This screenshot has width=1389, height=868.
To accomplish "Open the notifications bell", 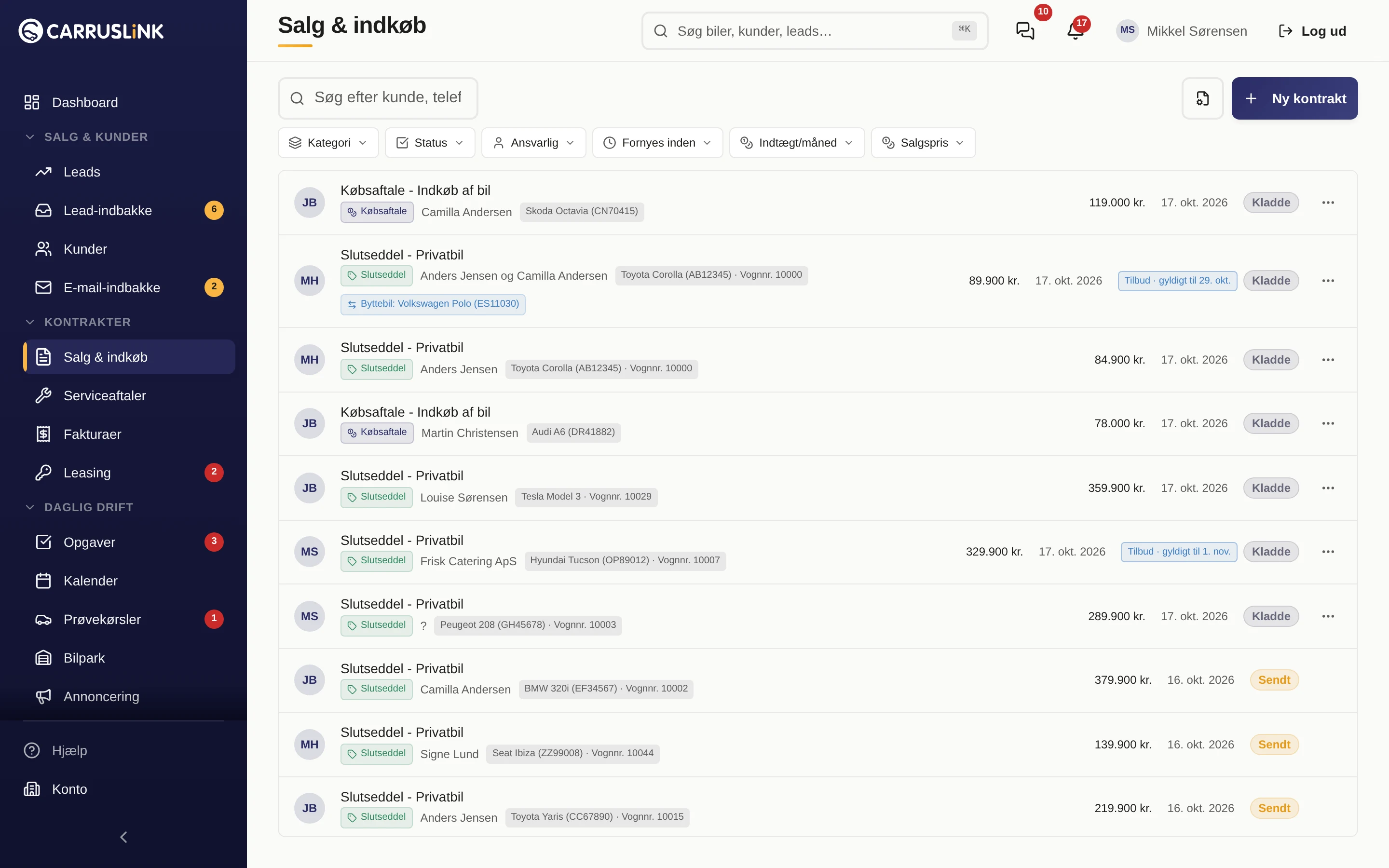I will coord(1076,31).
